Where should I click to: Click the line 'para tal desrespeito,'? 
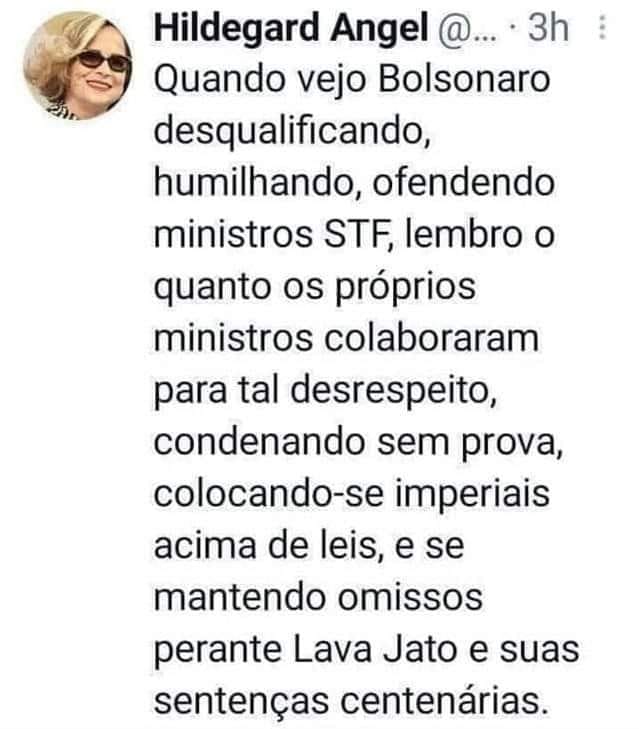point(325,392)
